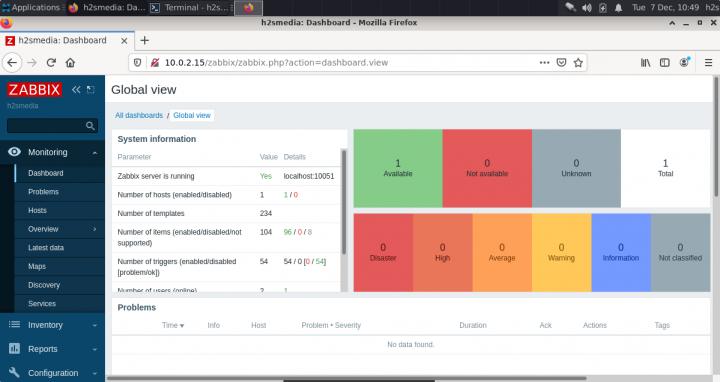
Task: Follow the Global view breadcrumb link
Action: point(191,115)
